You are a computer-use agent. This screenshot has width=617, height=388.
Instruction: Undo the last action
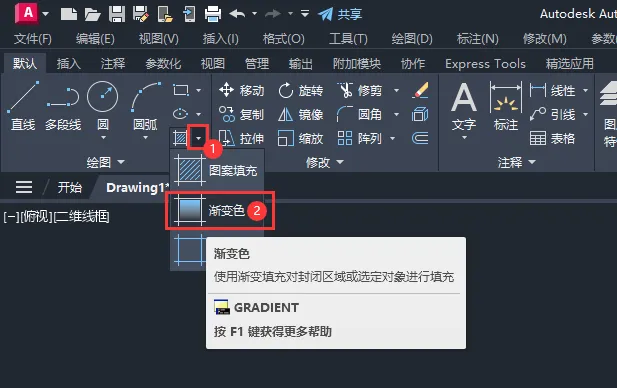coord(237,14)
